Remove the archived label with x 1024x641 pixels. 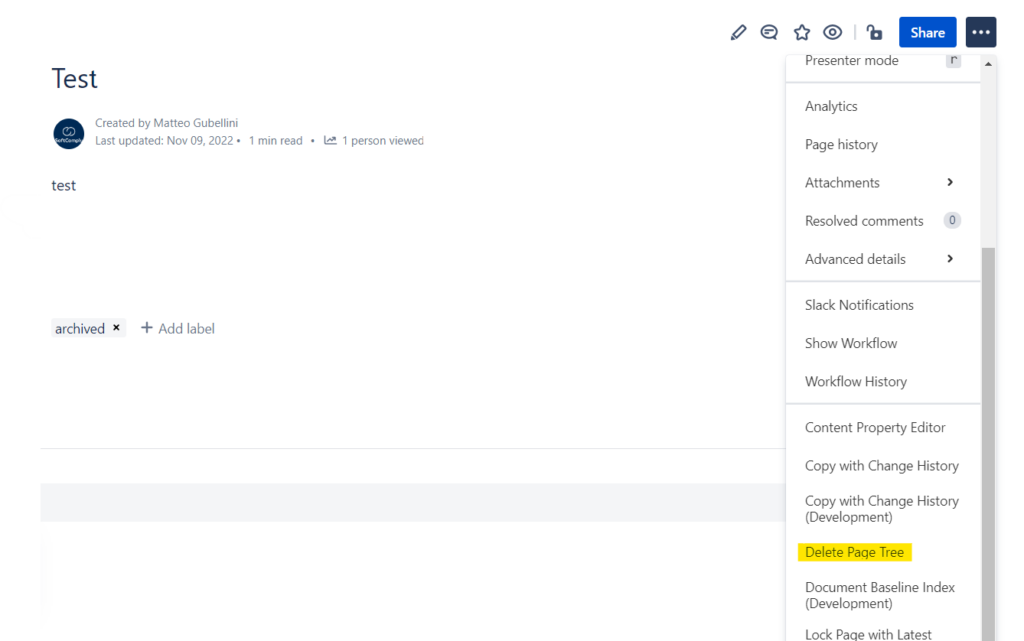coord(116,328)
